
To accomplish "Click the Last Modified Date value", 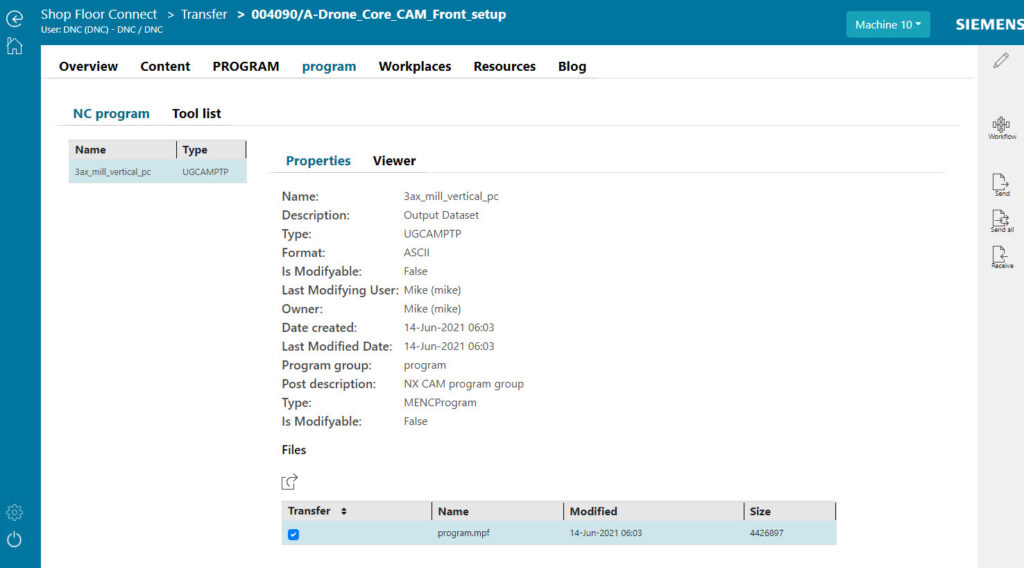I will pyautogui.click(x=449, y=346).
